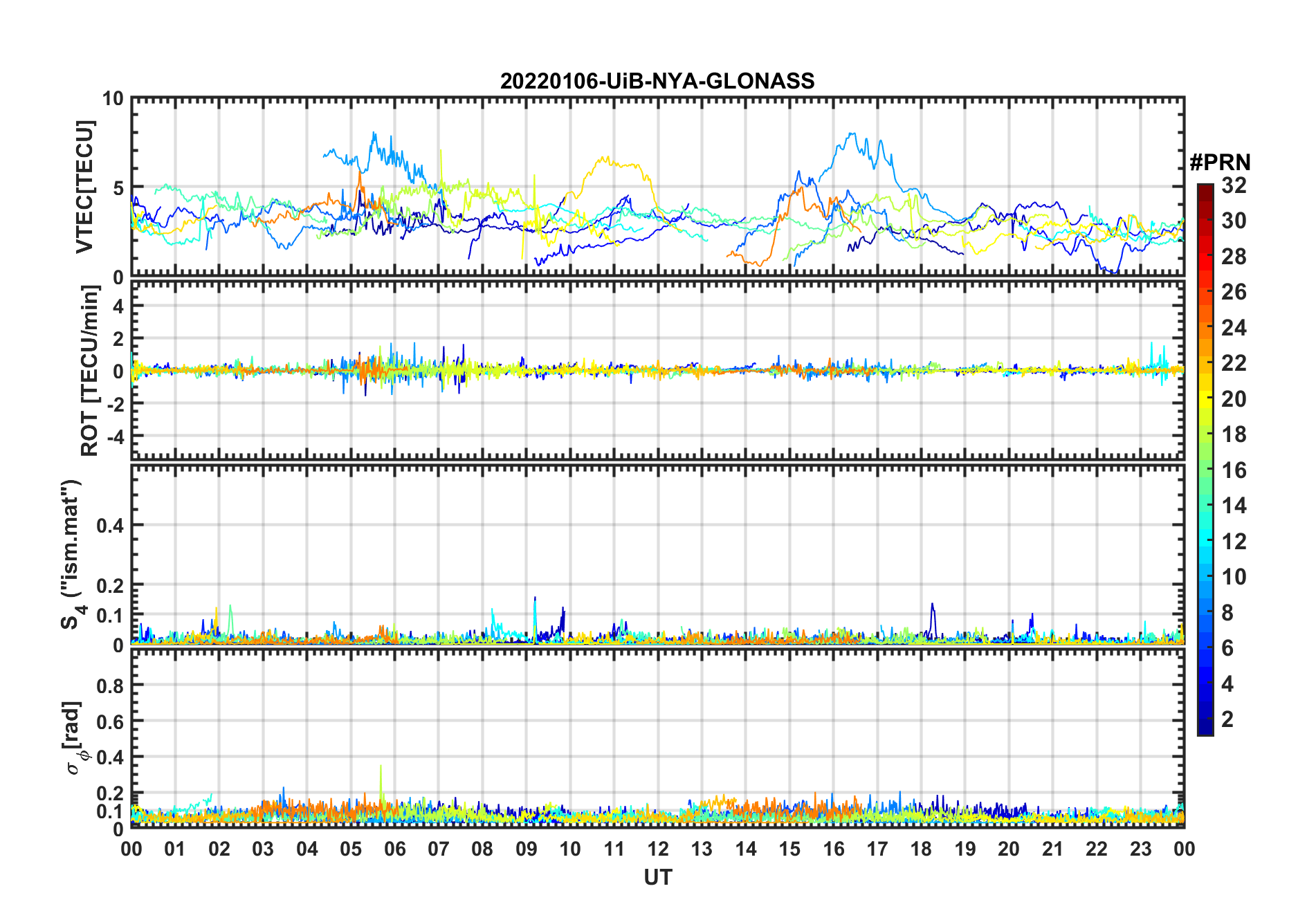Screen dimensions: 1316x920
Task: Click colorbar tick label 26
Action: coord(1234,292)
